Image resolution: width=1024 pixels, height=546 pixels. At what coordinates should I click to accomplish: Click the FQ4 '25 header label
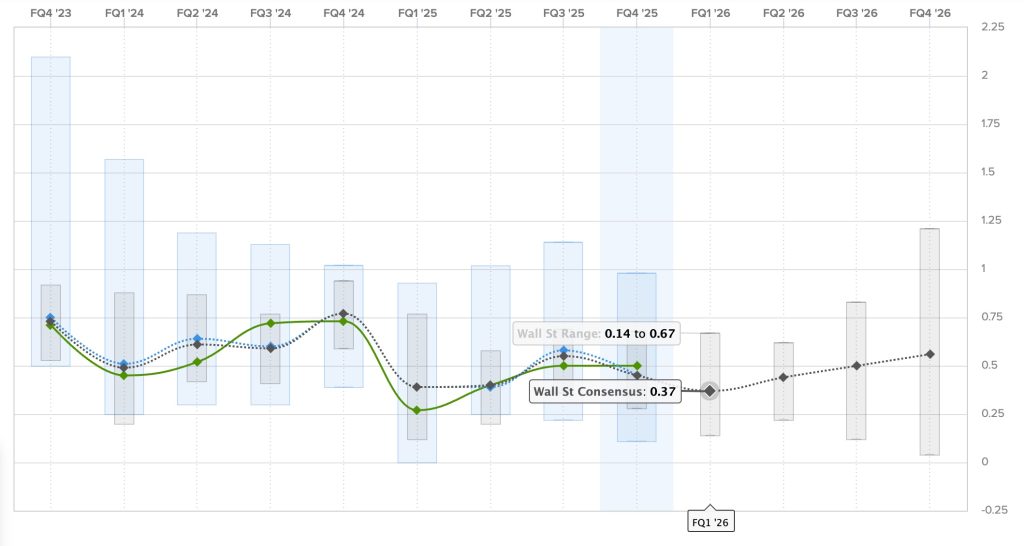(637, 13)
